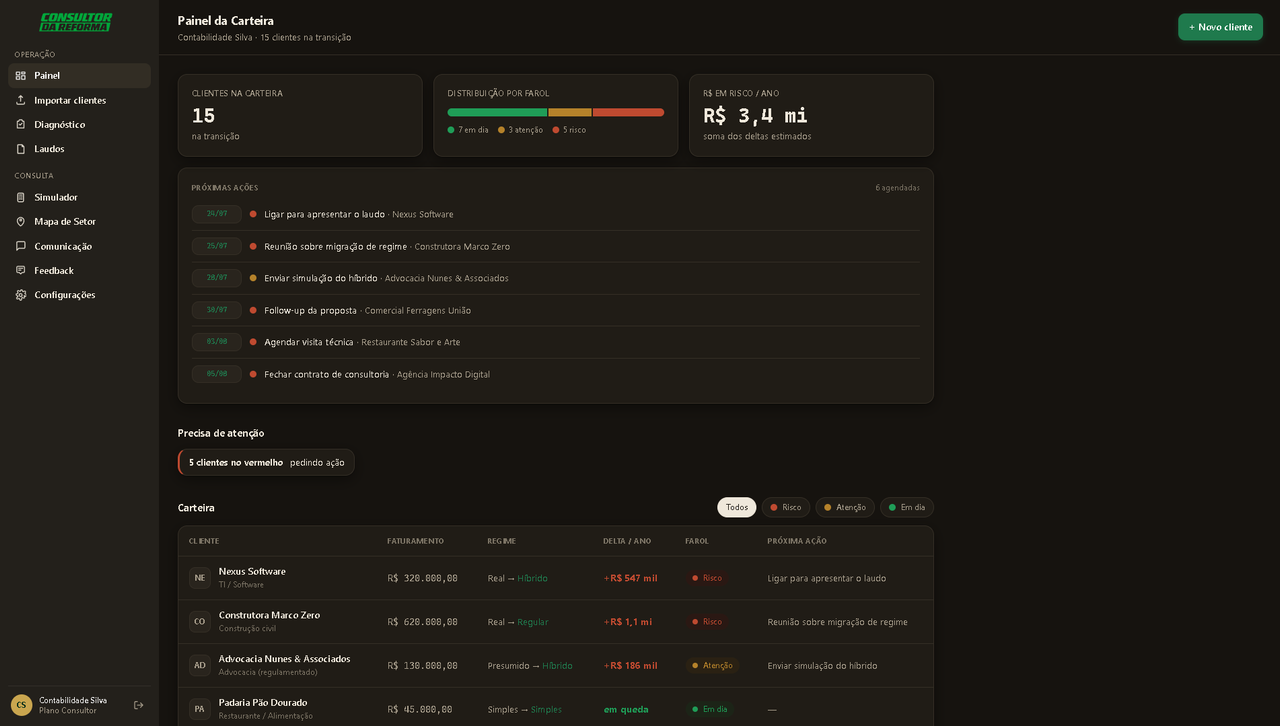Click the Nexus Software client name
Screen dimensions: 1280x726
tap(252, 571)
